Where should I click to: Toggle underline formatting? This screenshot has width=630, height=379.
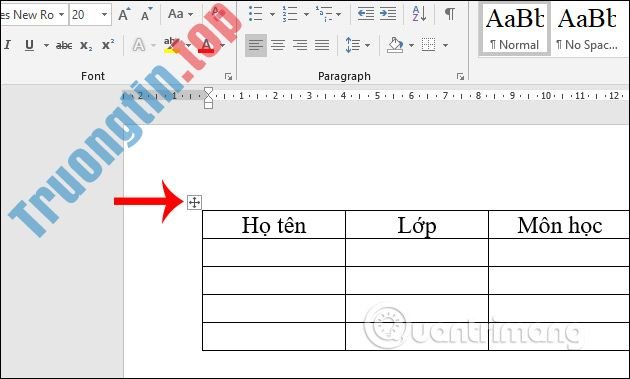click(29, 45)
